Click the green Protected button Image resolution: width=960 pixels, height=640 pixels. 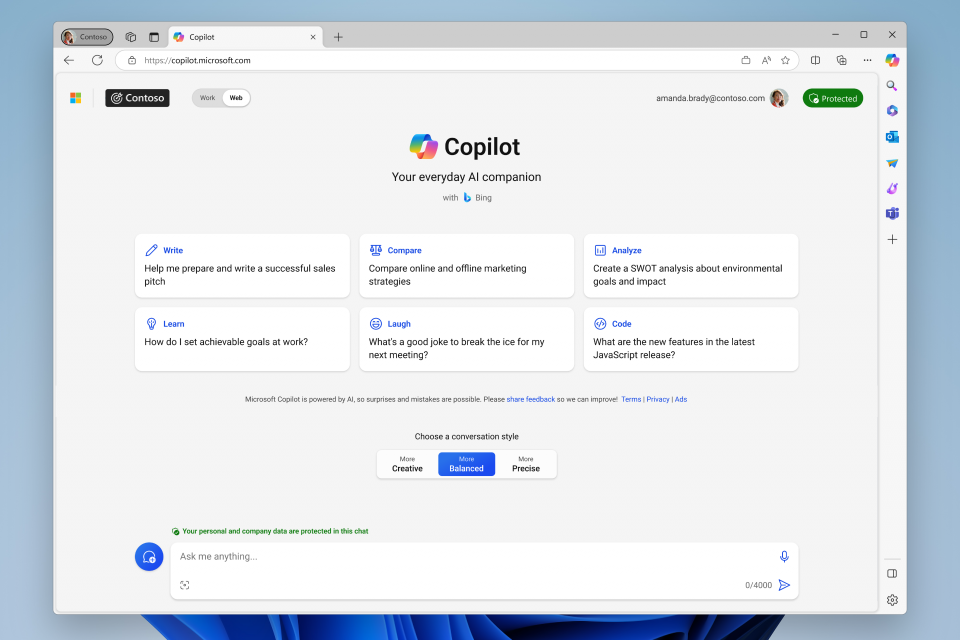point(832,98)
